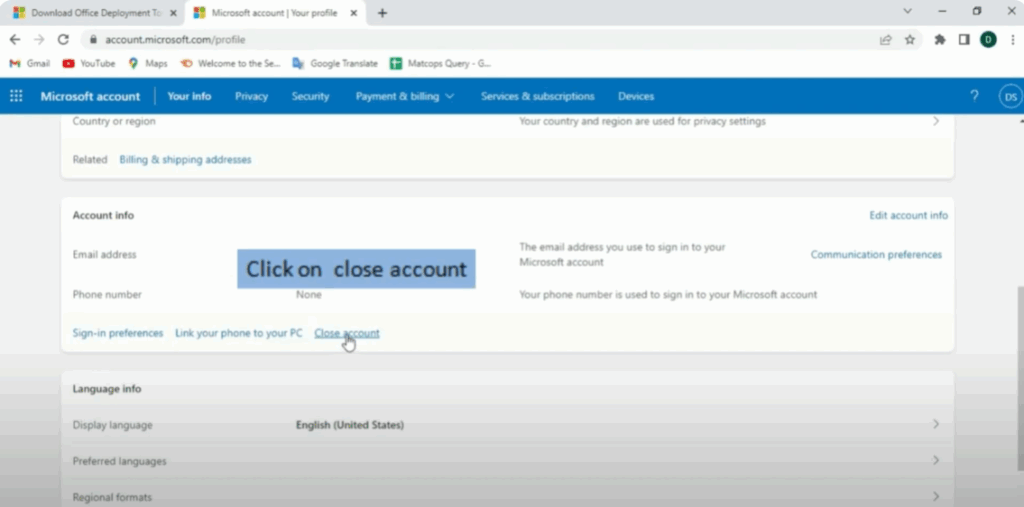Open the Microsoft apps grid launcher
This screenshot has height=507, width=1024.
[16, 96]
